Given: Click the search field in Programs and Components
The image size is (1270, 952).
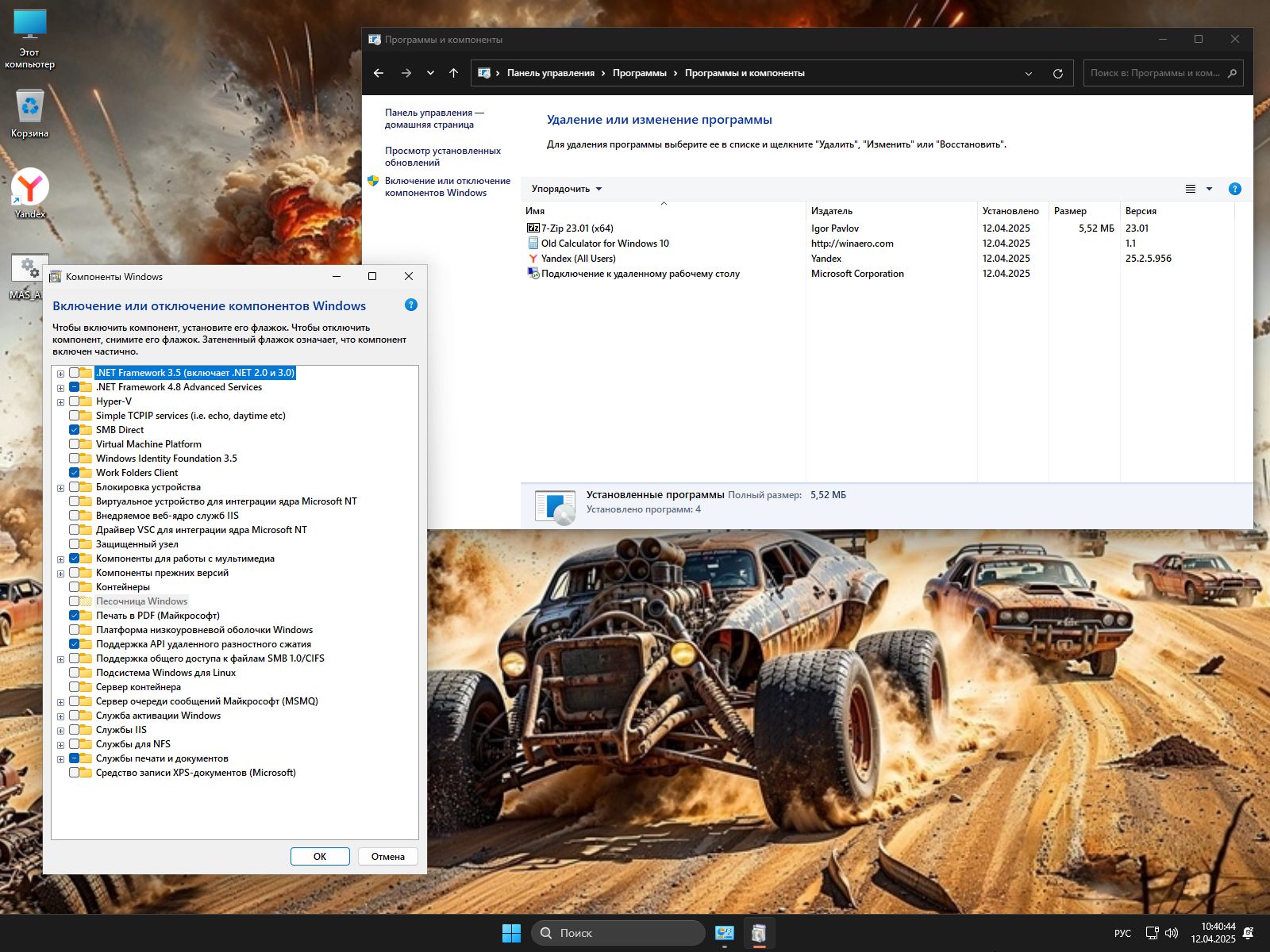Looking at the screenshot, I should click(1154, 73).
